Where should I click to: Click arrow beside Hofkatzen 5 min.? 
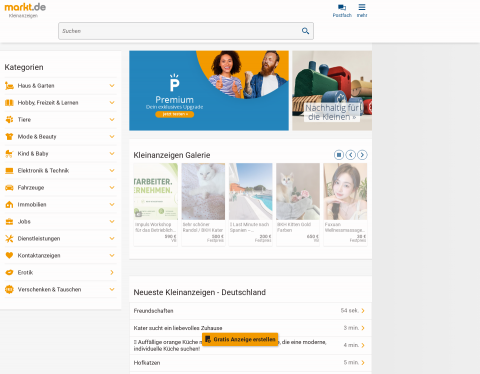click(363, 363)
